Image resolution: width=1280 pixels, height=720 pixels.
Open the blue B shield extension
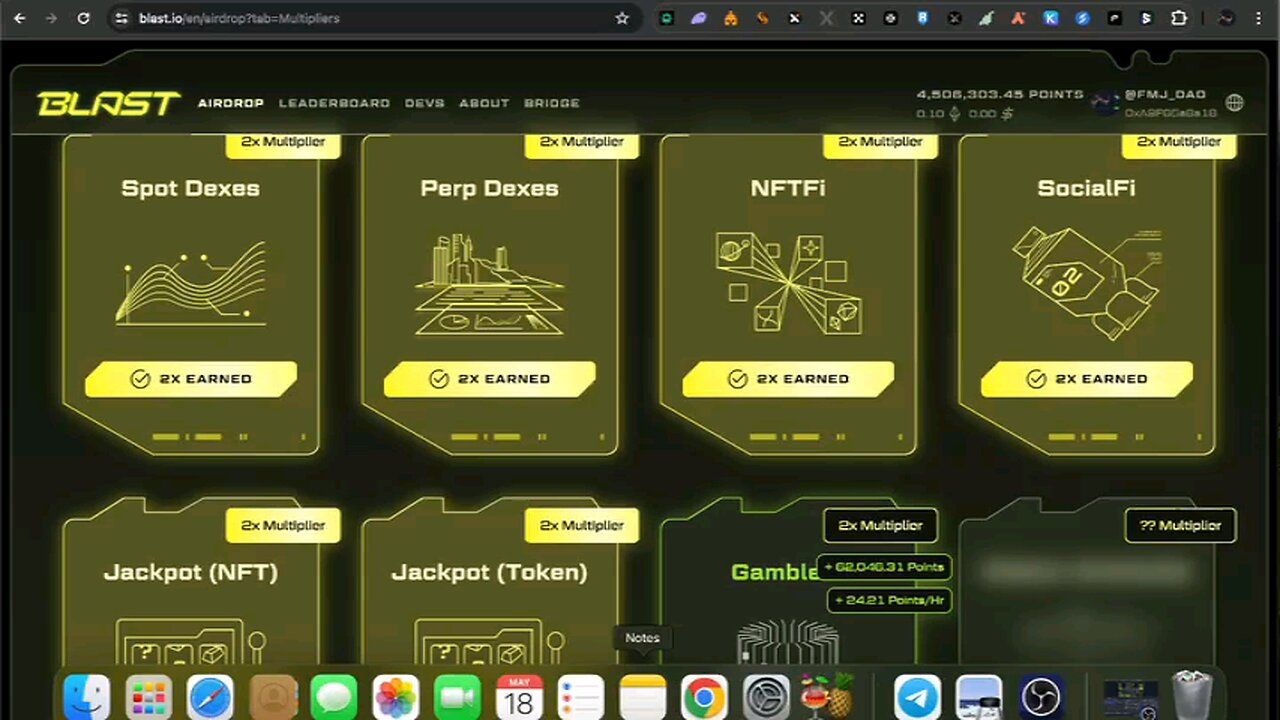coord(922,18)
